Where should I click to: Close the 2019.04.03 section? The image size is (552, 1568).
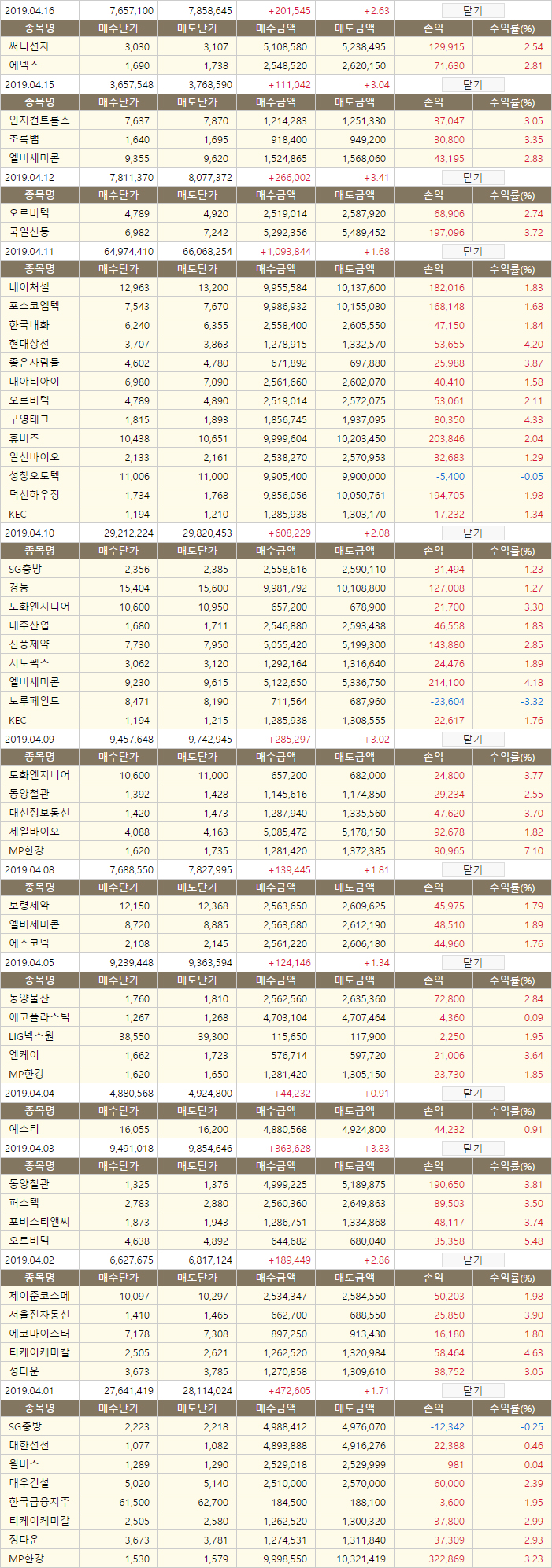click(472, 1149)
